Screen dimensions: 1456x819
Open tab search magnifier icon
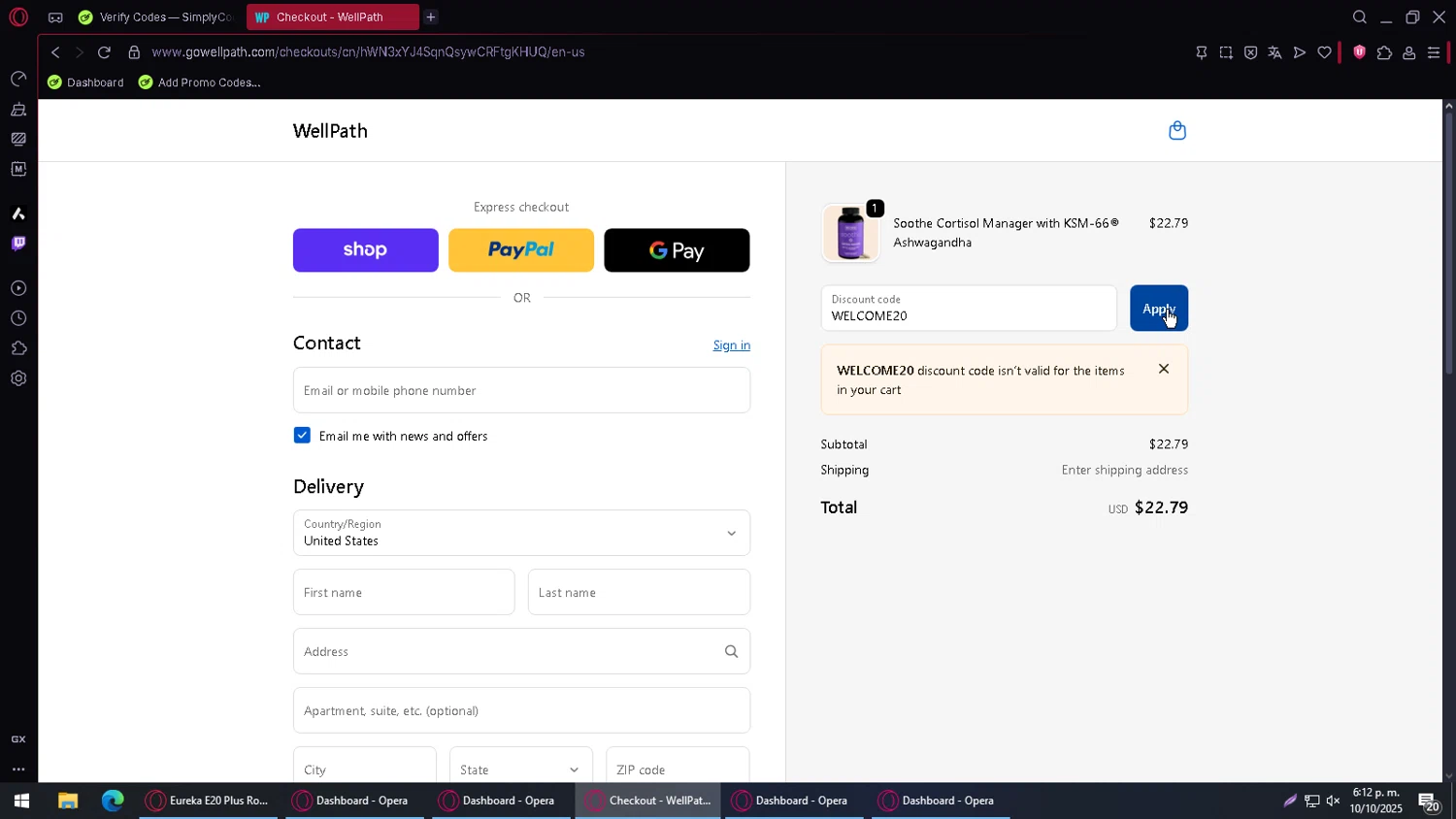(x=1360, y=17)
